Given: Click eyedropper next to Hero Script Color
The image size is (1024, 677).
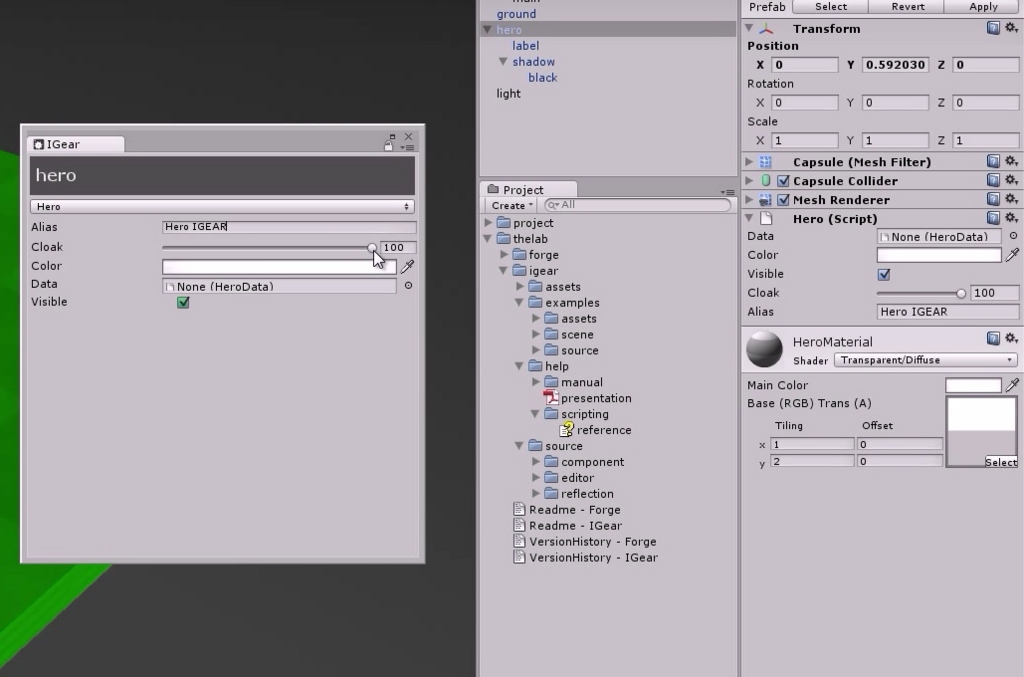Looking at the screenshot, I should click(1012, 255).
